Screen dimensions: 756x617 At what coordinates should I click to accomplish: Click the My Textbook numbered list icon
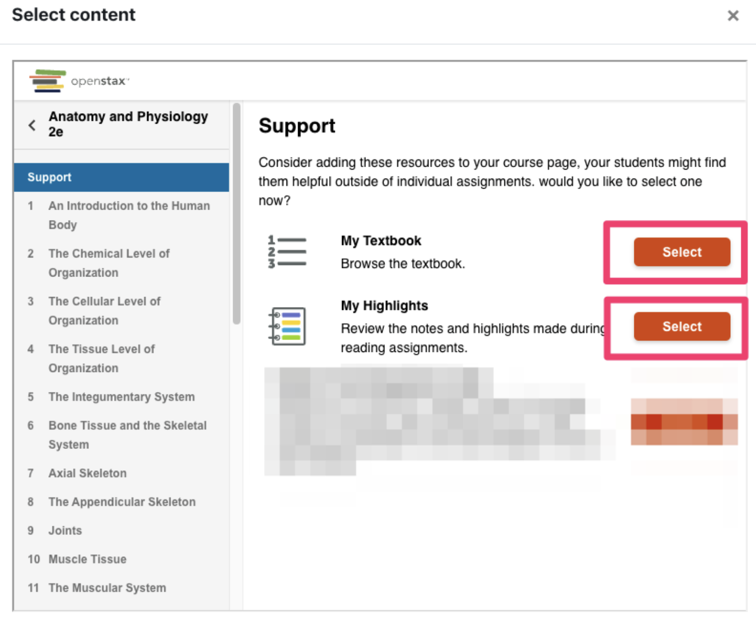coord(287,252)
